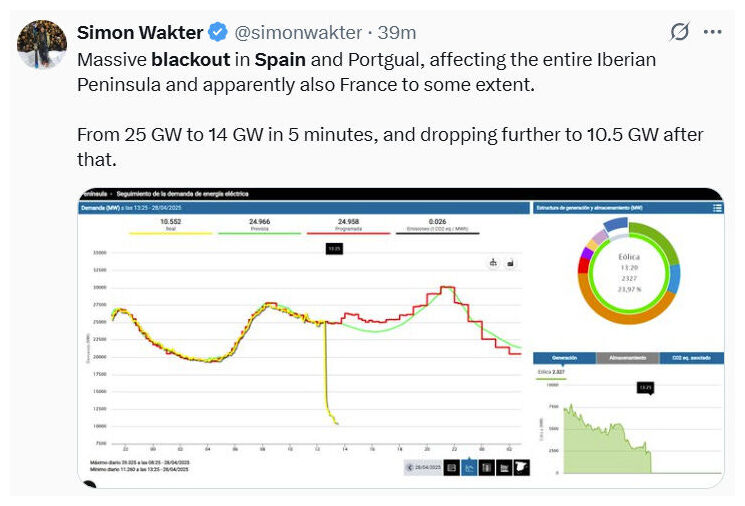Switch to the Almacenamiento tab
This screenshot has width=745, height=506.
click(628, 358)
